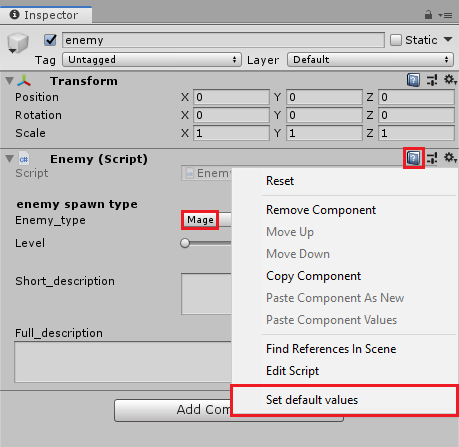Click the Transform component title
Image resolution: width=459 pixels, height=447 pixels.
click(x=84, y=81)
